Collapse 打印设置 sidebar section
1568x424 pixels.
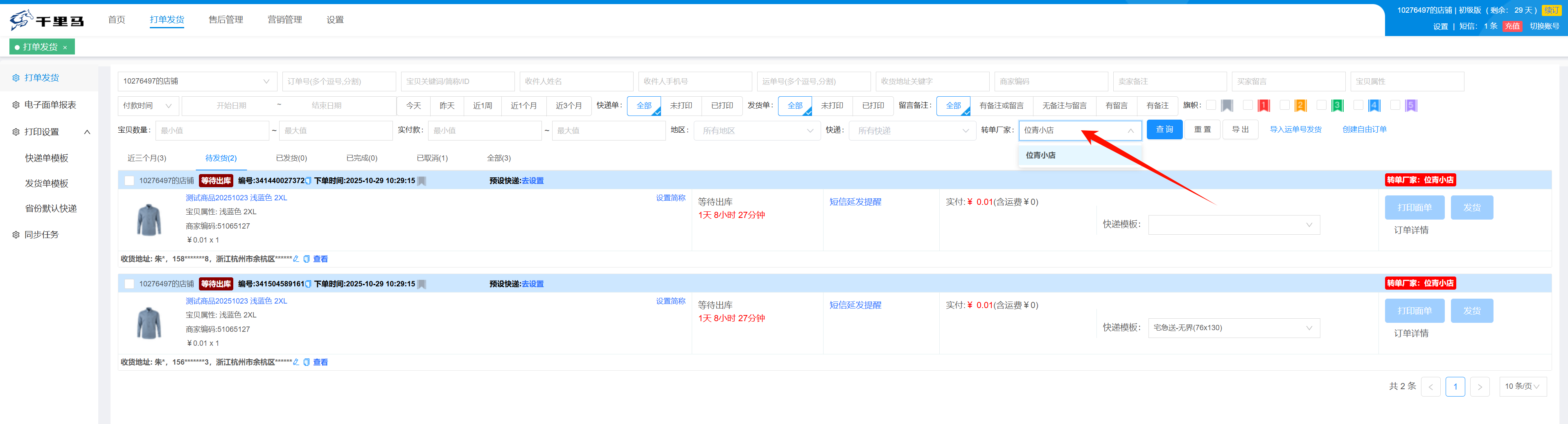pos(87,132)
